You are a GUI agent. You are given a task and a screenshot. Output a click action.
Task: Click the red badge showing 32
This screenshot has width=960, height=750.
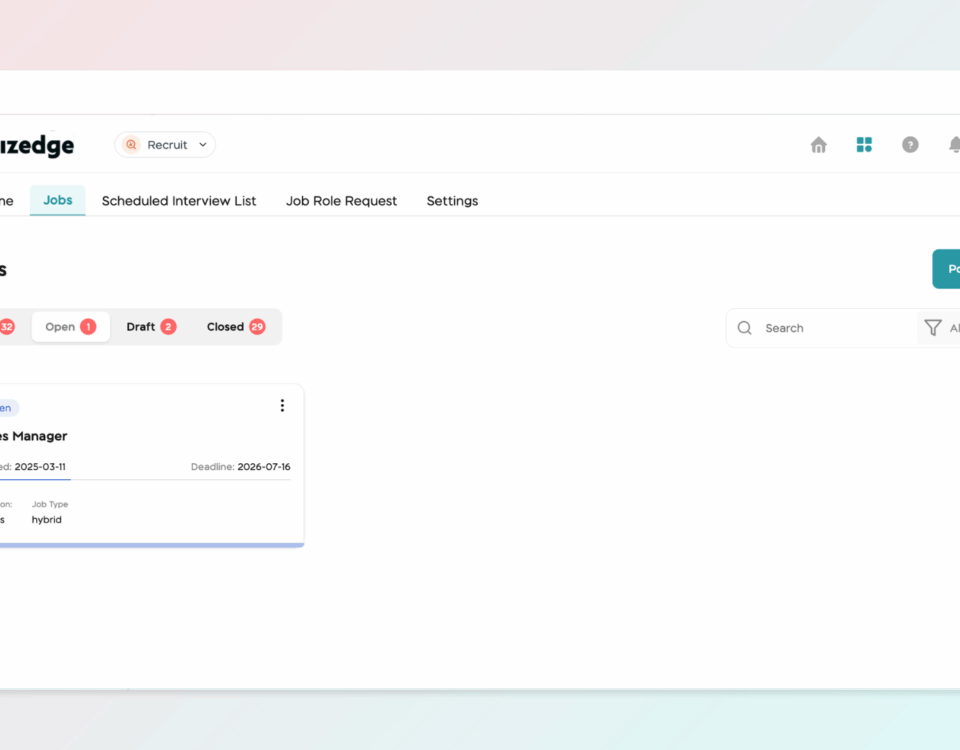pos(7,327)
